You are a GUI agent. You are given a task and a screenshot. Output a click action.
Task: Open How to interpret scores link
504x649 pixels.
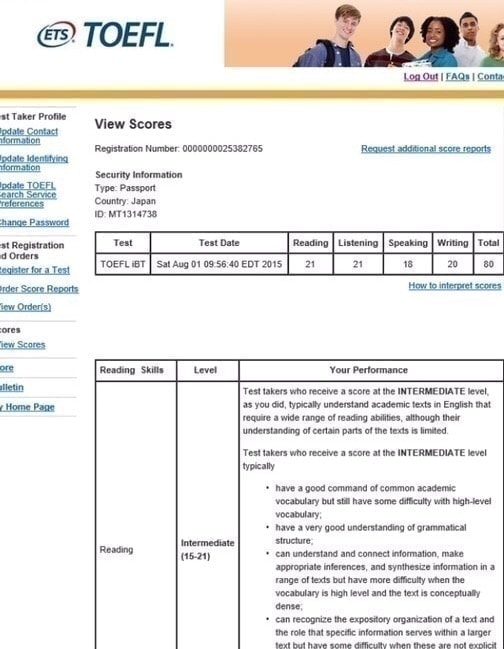click(x=455, y=286)
